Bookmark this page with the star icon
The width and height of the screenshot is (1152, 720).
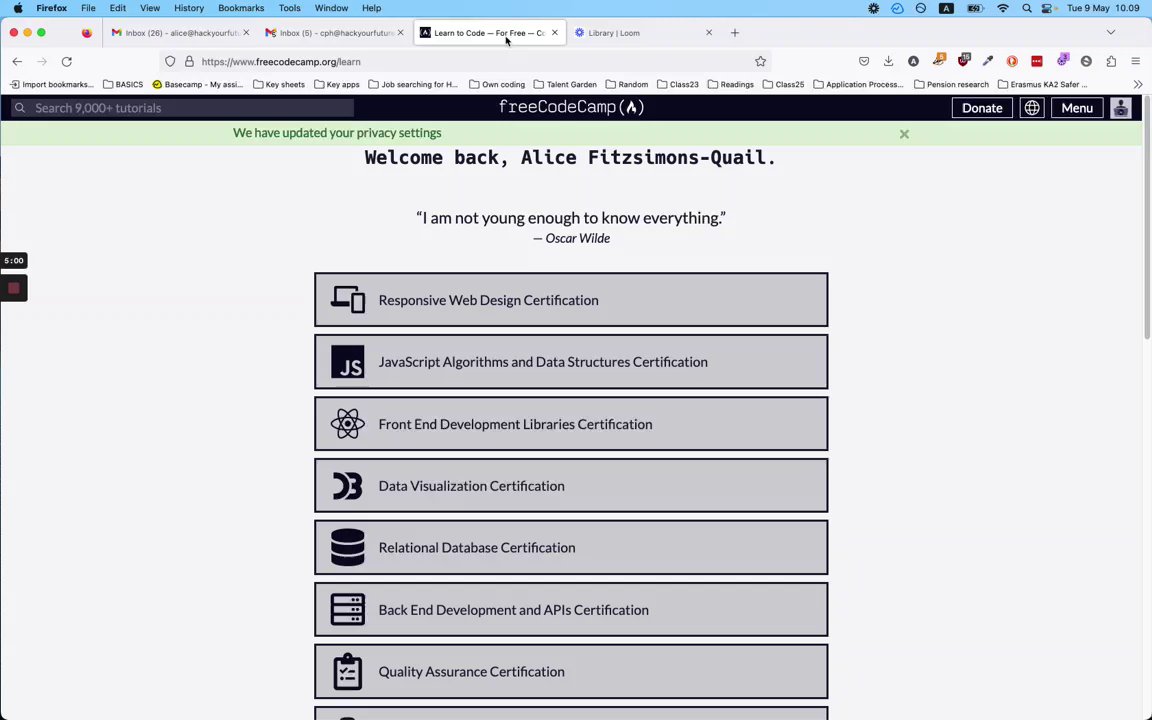pos(760,62)
